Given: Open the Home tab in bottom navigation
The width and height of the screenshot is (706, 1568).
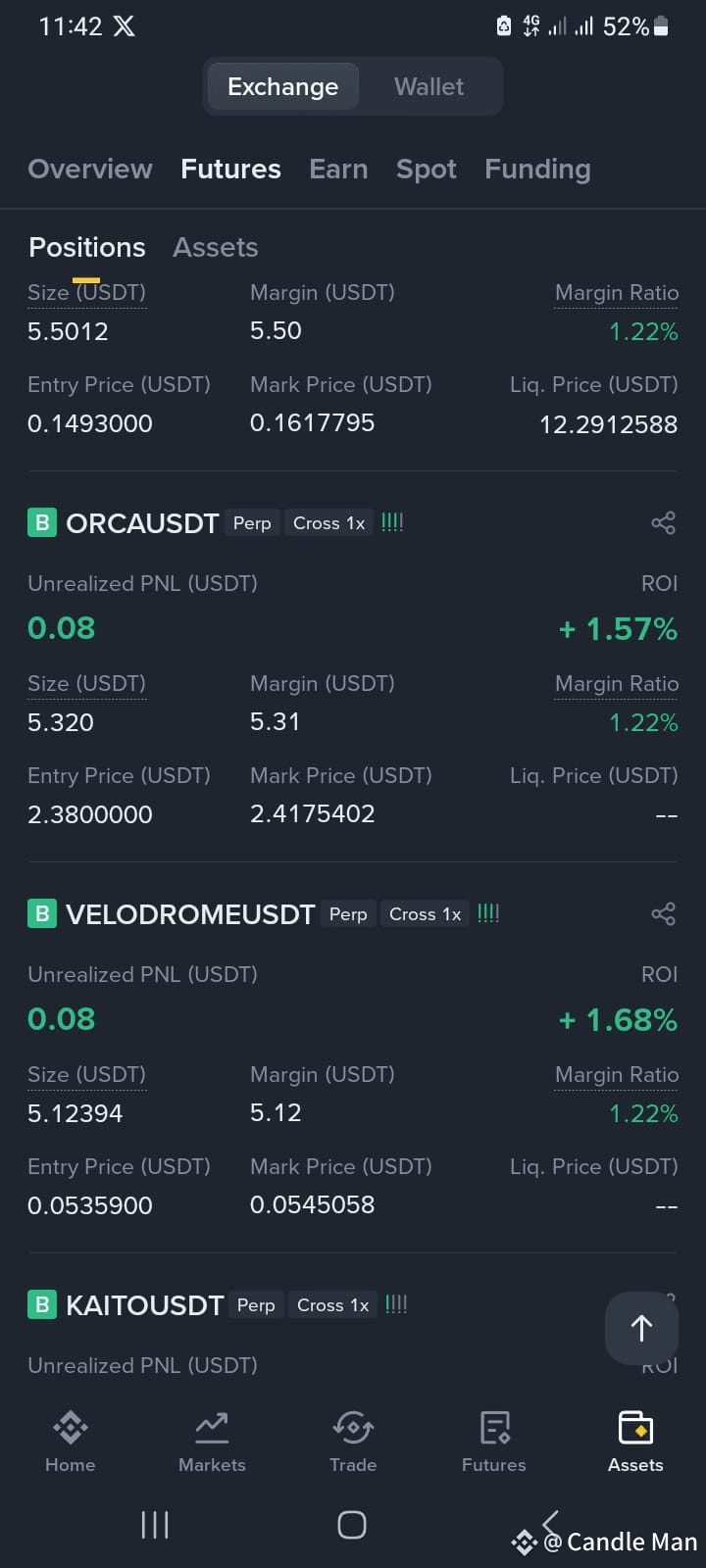Looking at the screenshot, I should tap(71, 1443).
